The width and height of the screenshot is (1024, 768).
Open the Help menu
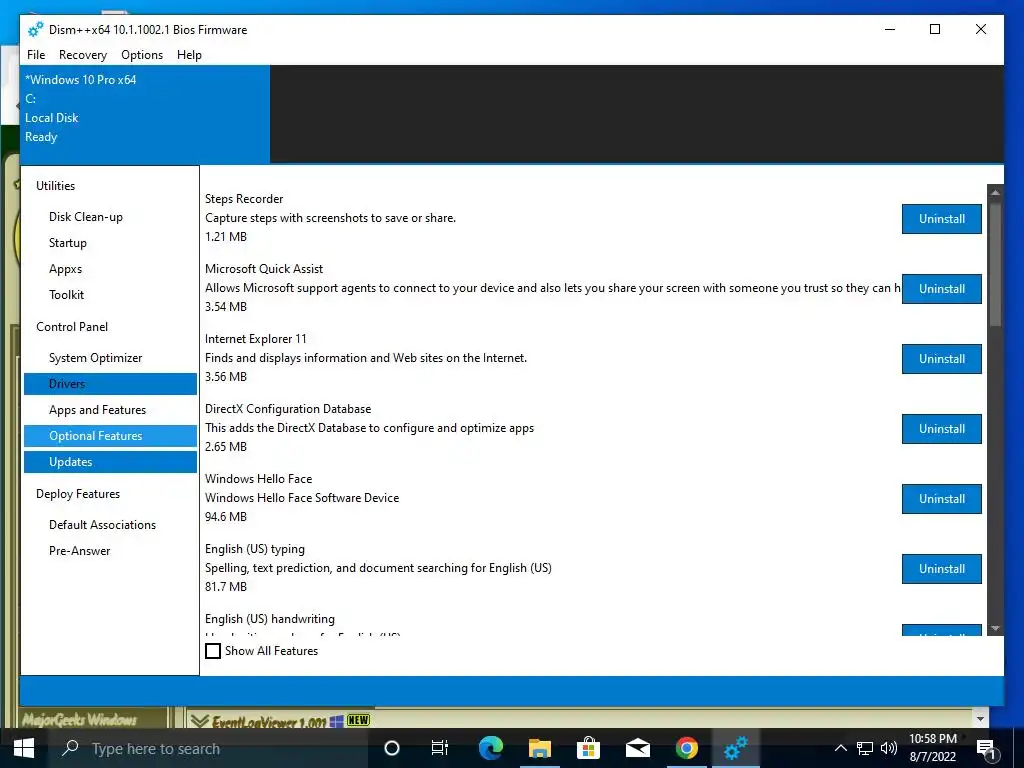(x=189, y=55)
